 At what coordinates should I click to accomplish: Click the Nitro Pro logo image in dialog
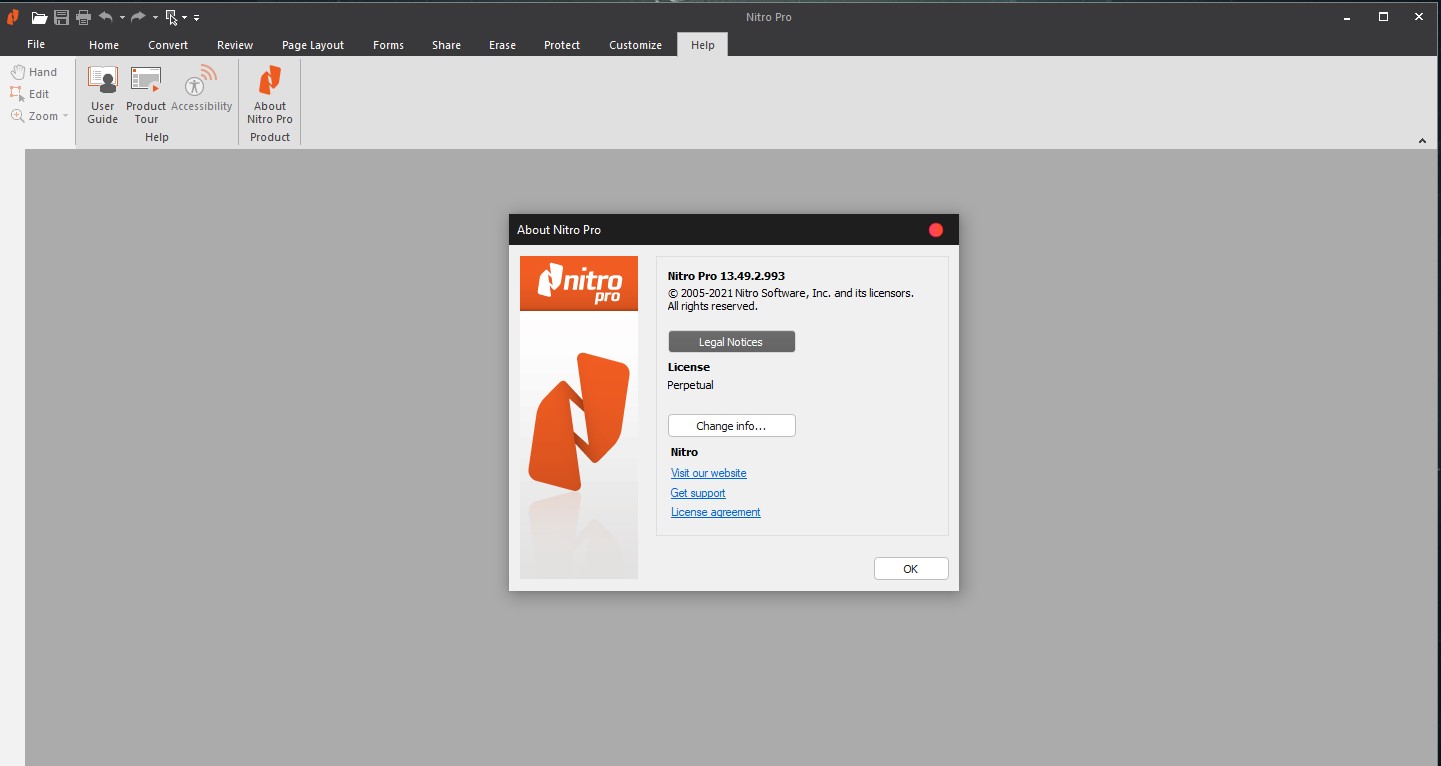[579, 417]
